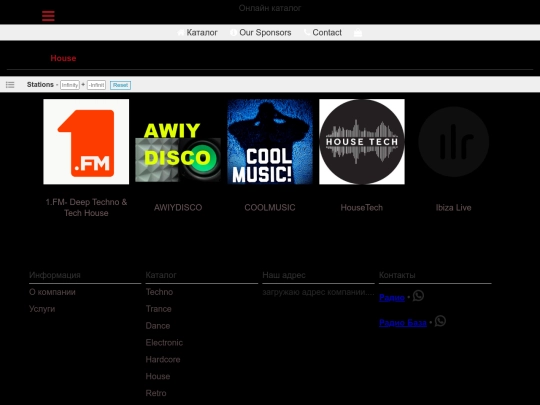540x405 pixels.
Task: Toggle the list view icon
Action: 10,85
